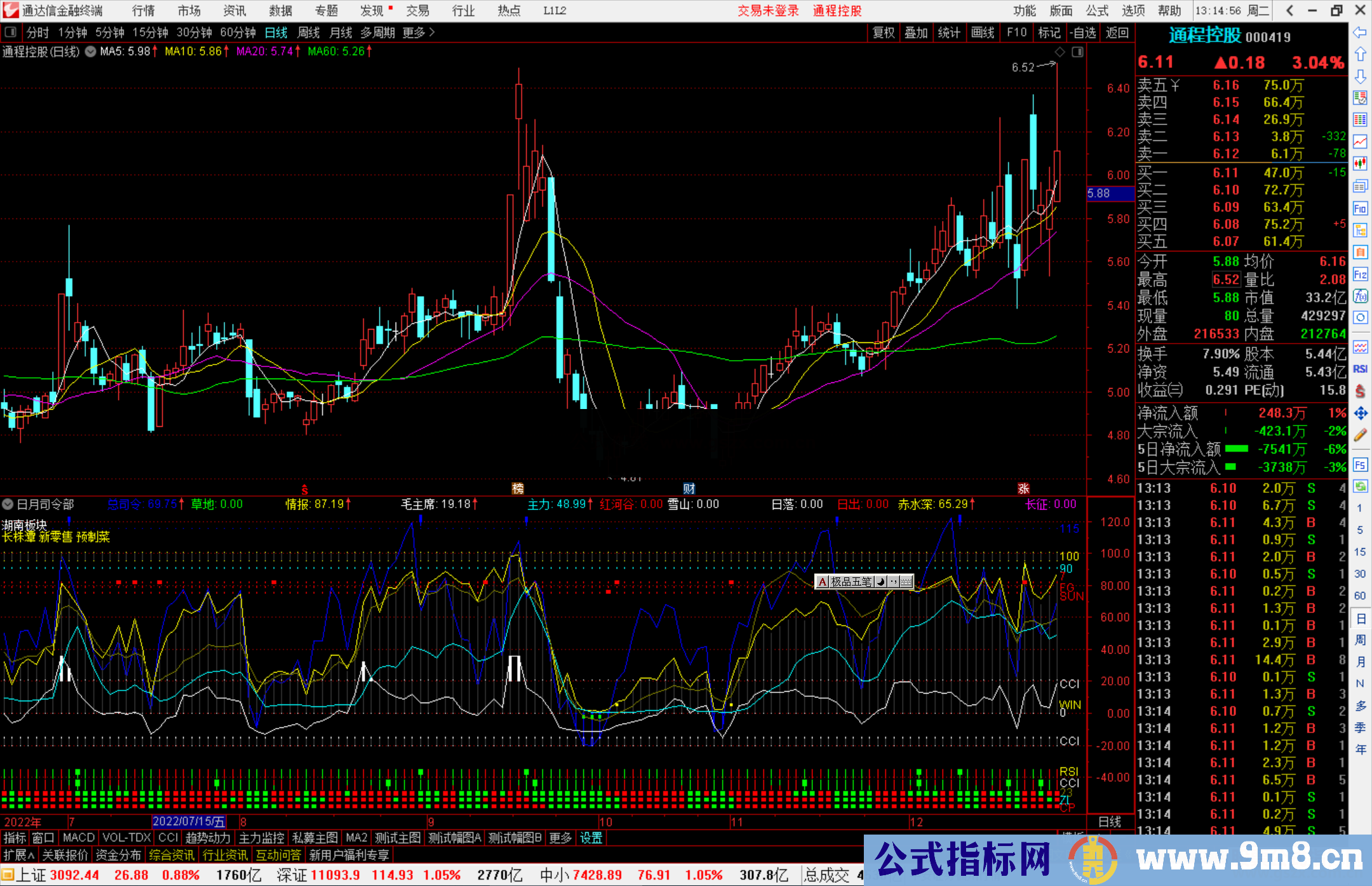Click the 复权 button

(x=884, y=32)
